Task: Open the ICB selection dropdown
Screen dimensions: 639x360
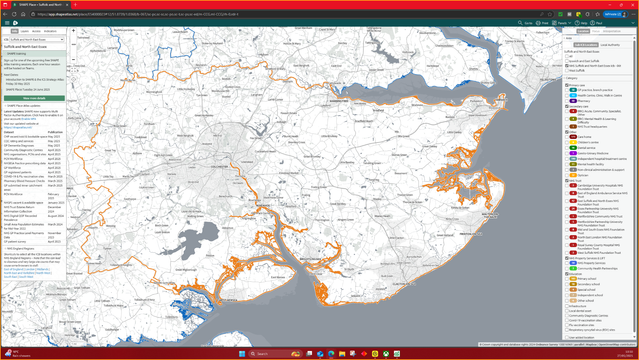Action: 37,40
